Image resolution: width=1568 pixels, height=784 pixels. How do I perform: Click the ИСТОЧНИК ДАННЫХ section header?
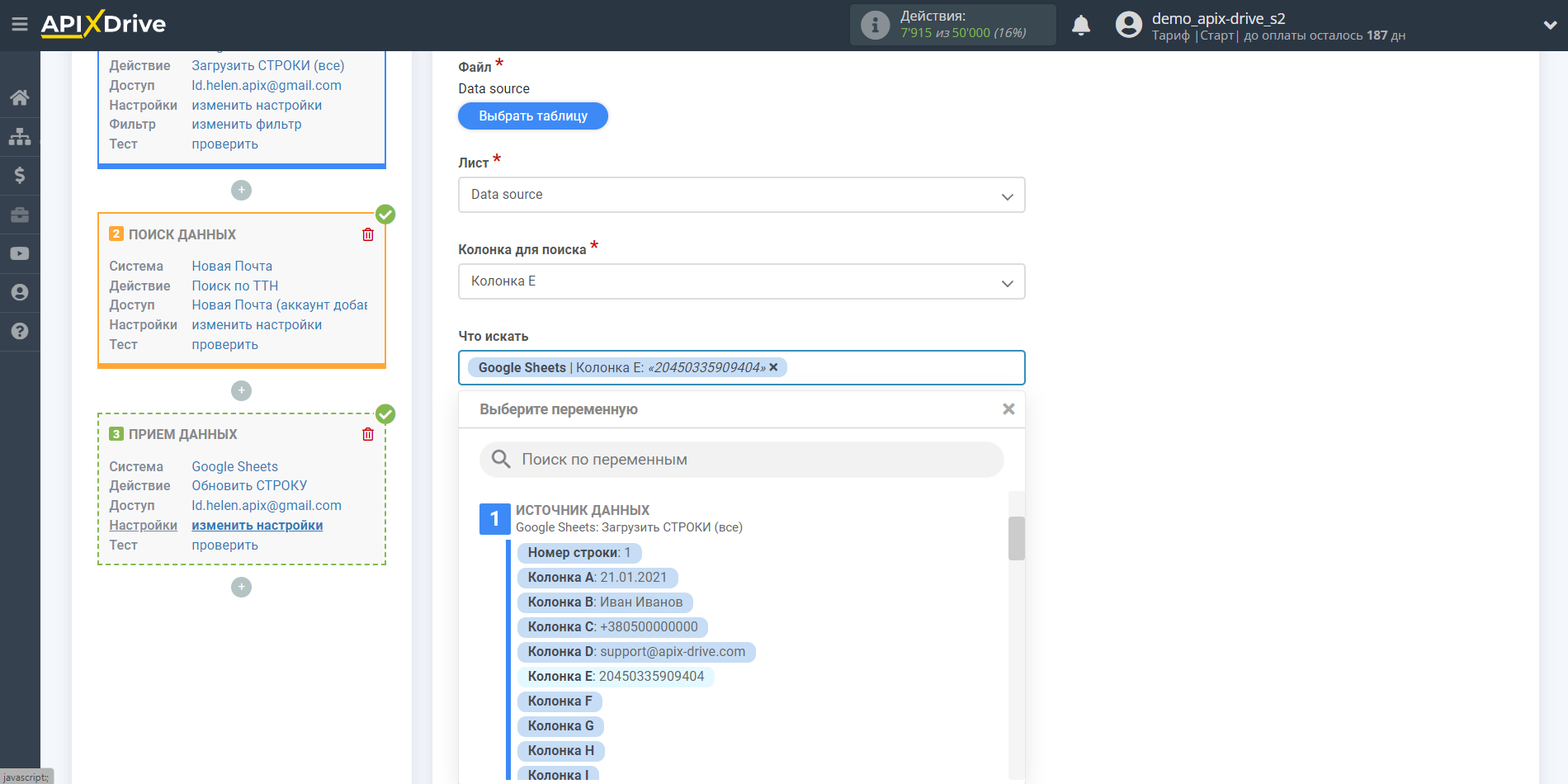(583, 510)
